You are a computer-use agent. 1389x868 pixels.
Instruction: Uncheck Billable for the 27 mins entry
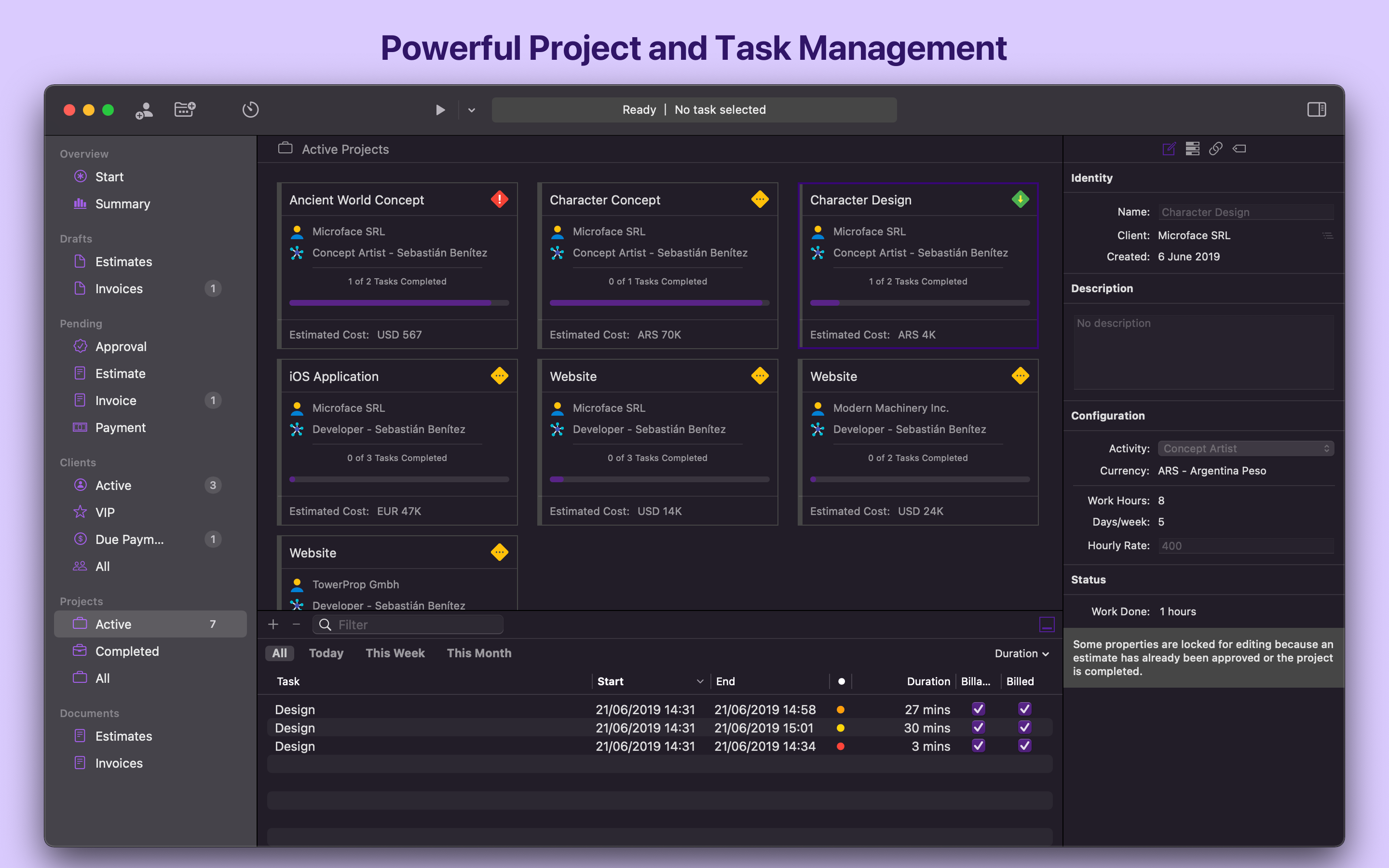(979, 709)
